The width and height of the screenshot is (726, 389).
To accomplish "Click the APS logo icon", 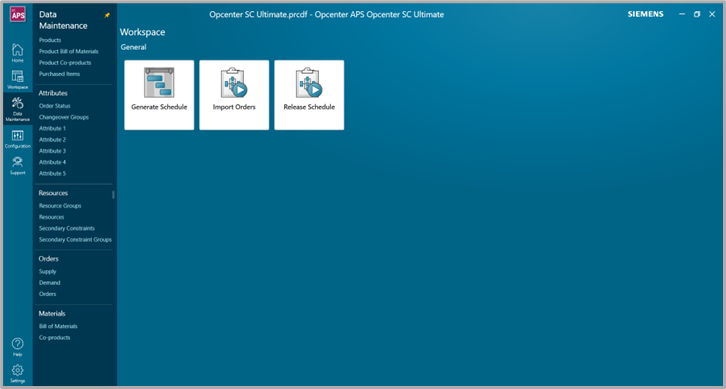I will (x=18, y=14).
